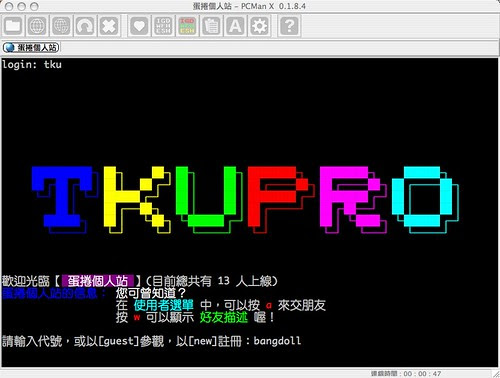This screenshot has width=500, height=378.
Task: Click the reconnect arrow icon
Action: pyautogui.click(x=85, y=26)
